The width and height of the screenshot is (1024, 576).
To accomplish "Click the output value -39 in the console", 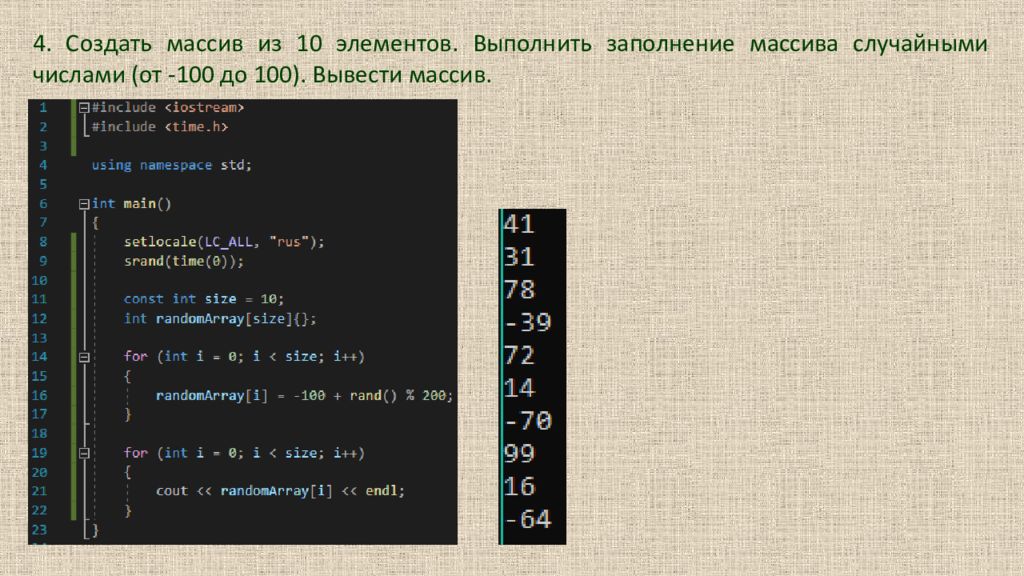I will coord(527,322).
